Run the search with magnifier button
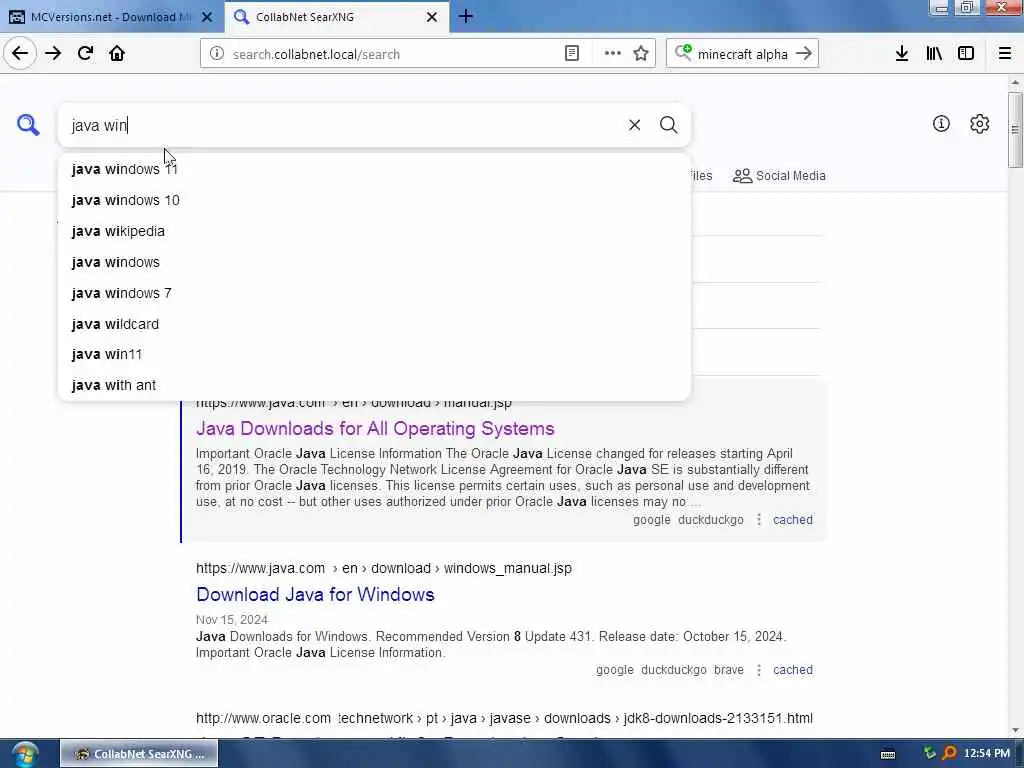 tap(668, 125)
